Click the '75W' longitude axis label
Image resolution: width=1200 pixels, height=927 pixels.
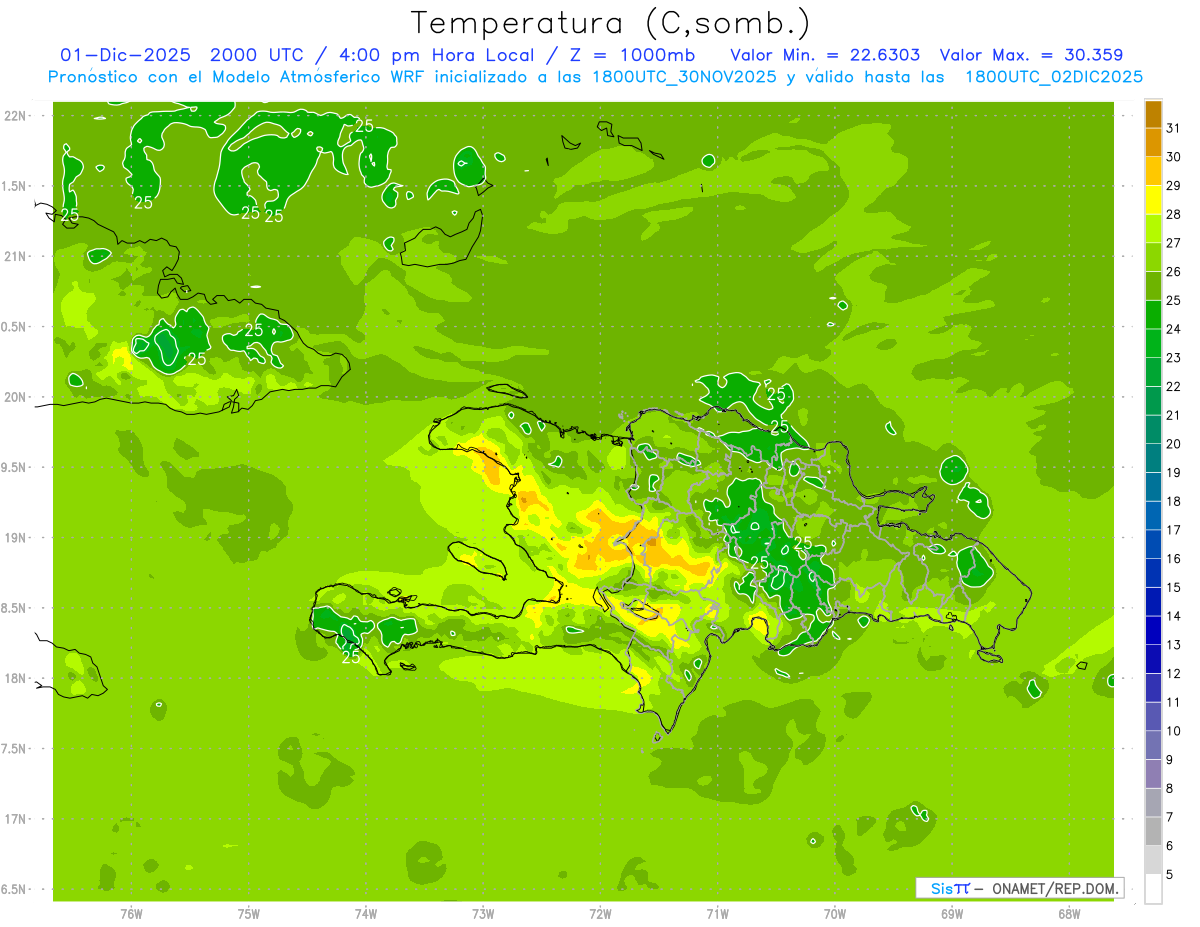(249, 913)
